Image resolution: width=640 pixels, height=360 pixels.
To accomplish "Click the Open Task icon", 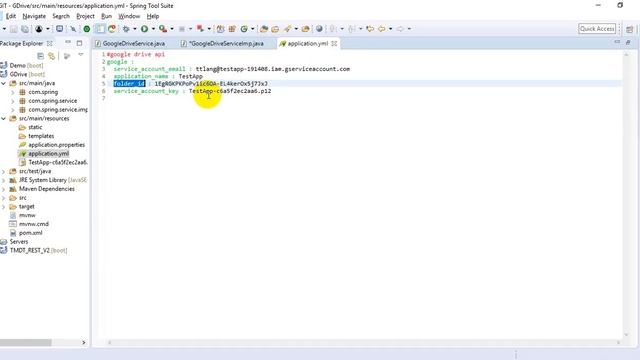I will [x=275, y=29].
